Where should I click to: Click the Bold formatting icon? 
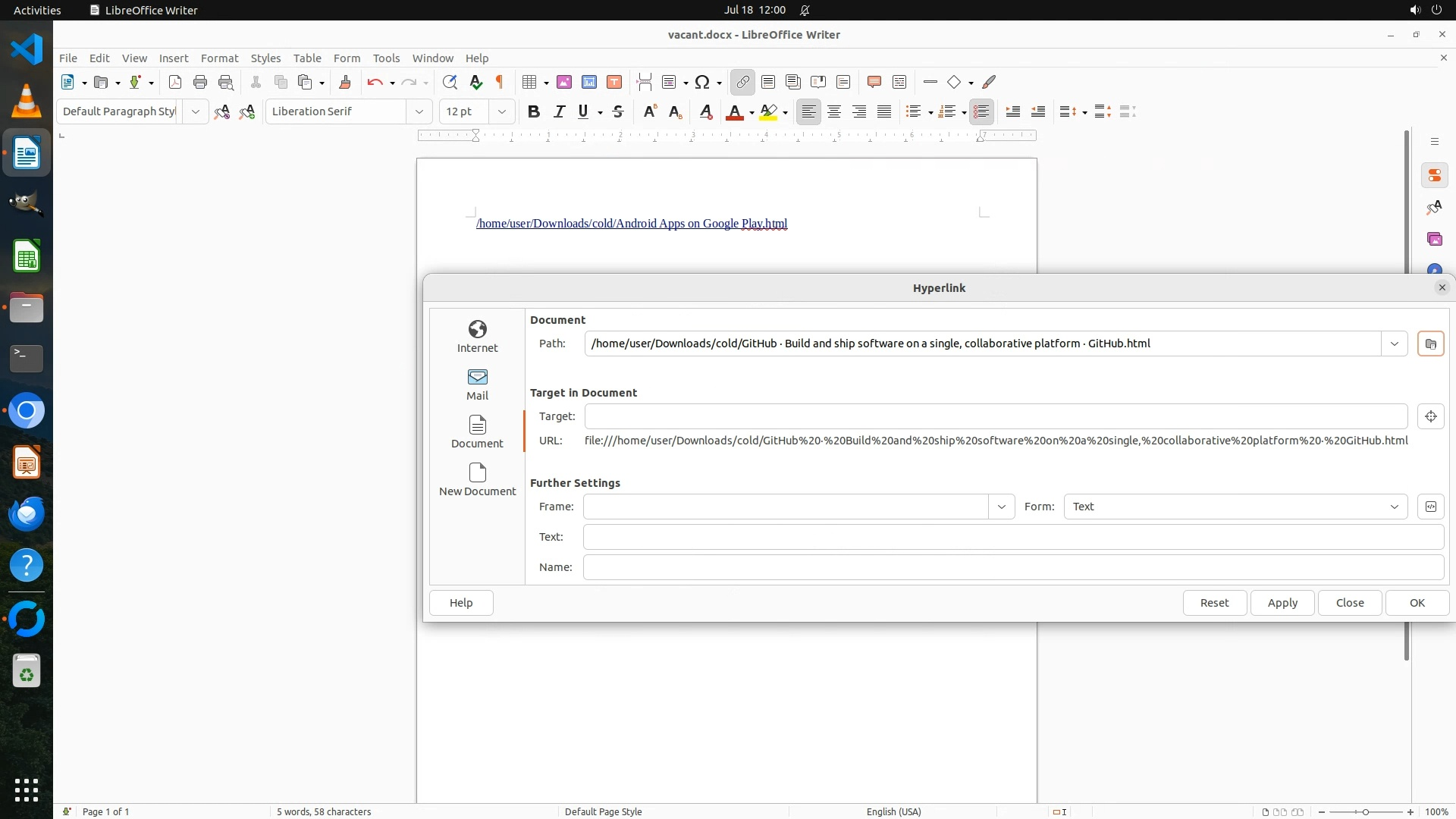(534, 111)
